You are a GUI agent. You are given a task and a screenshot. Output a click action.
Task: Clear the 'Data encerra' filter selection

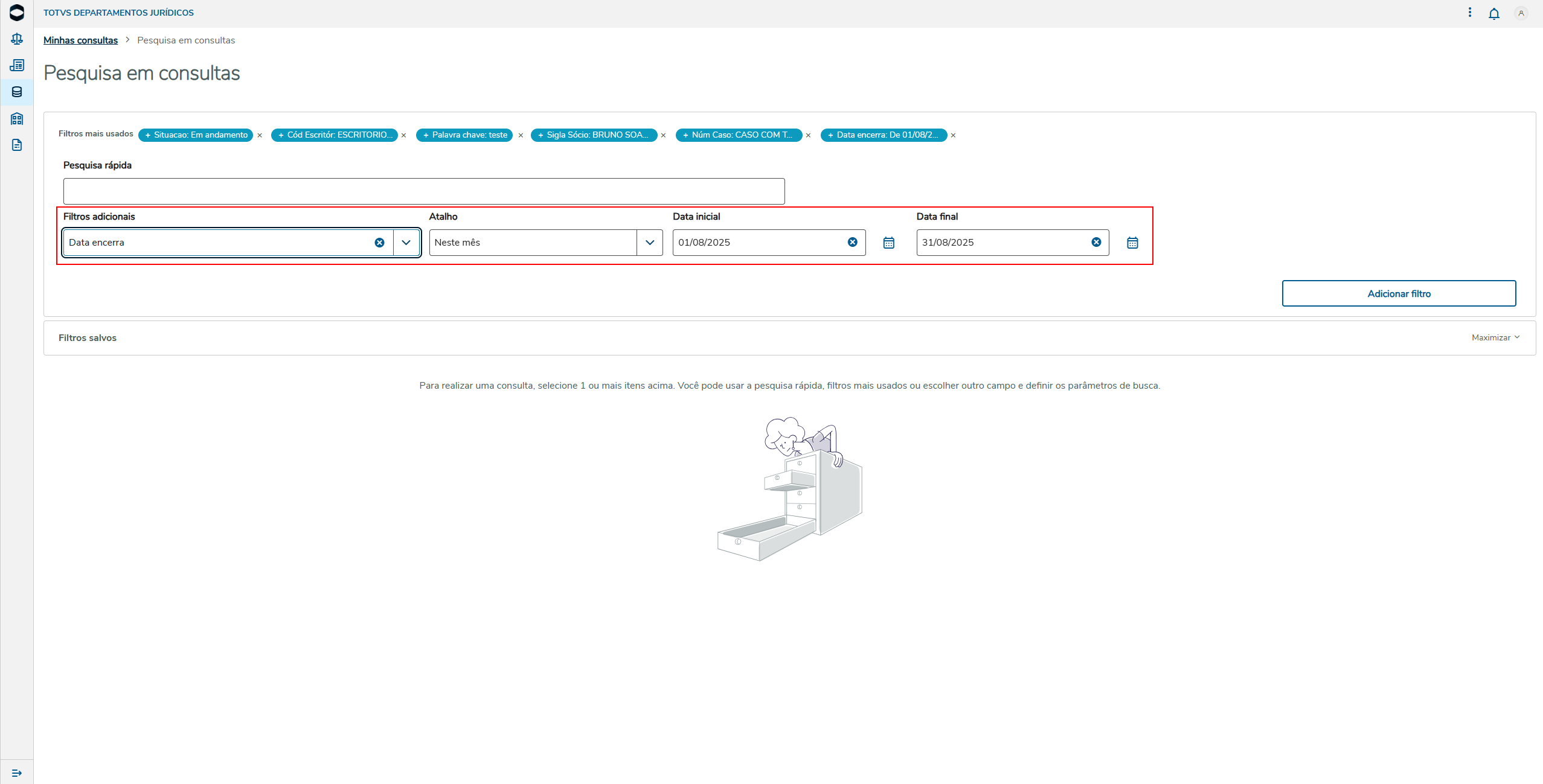[379, 243]
